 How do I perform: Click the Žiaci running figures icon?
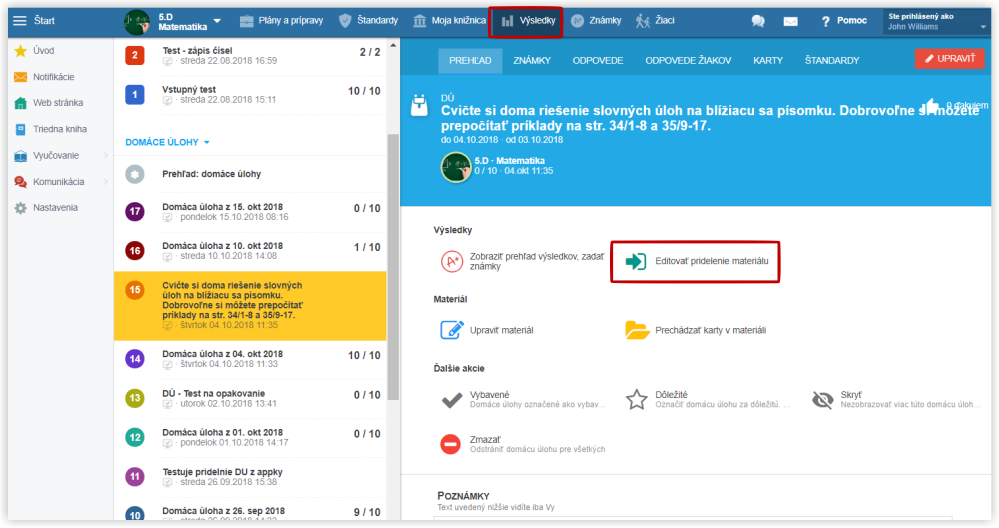[642, 21]
